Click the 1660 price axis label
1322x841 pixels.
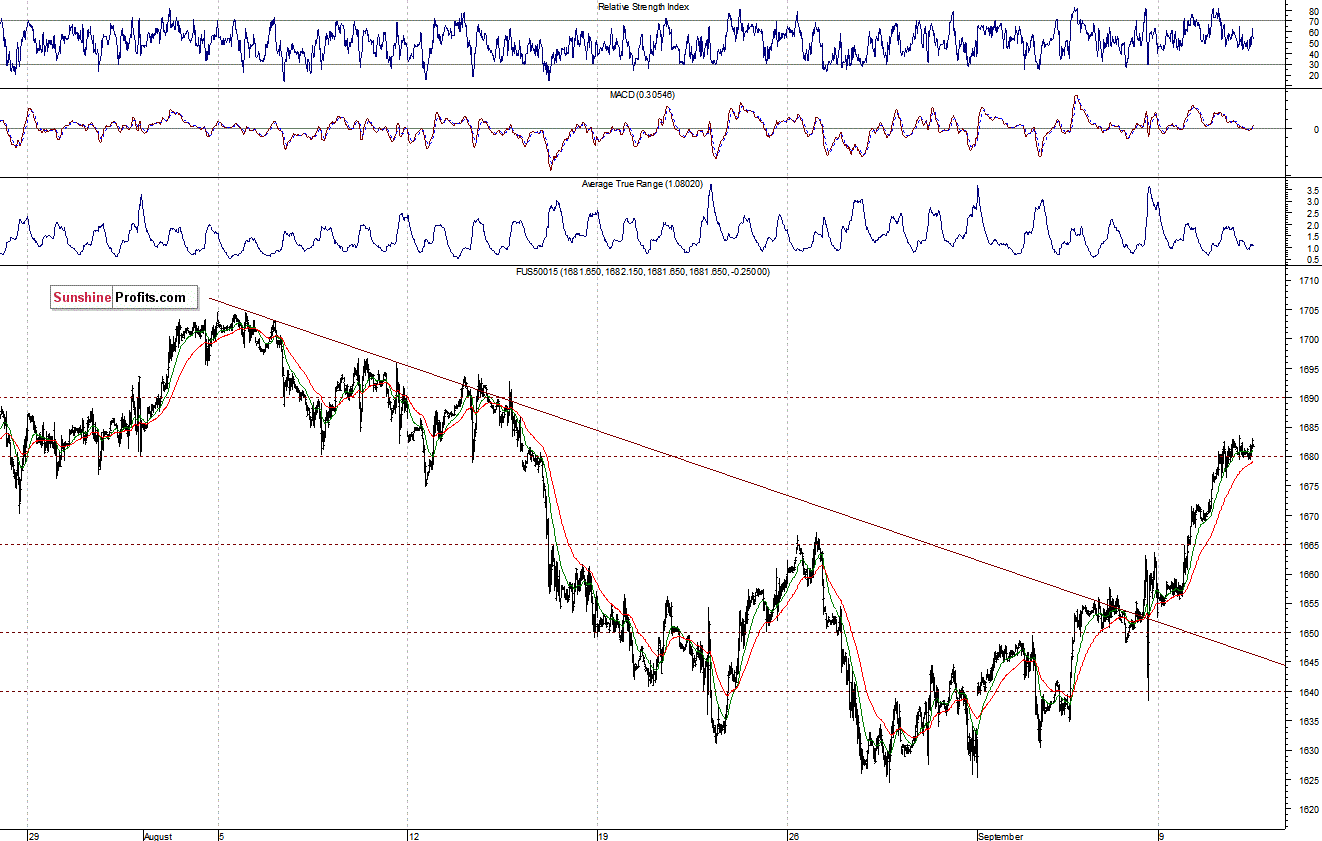tap(1308, 575)
